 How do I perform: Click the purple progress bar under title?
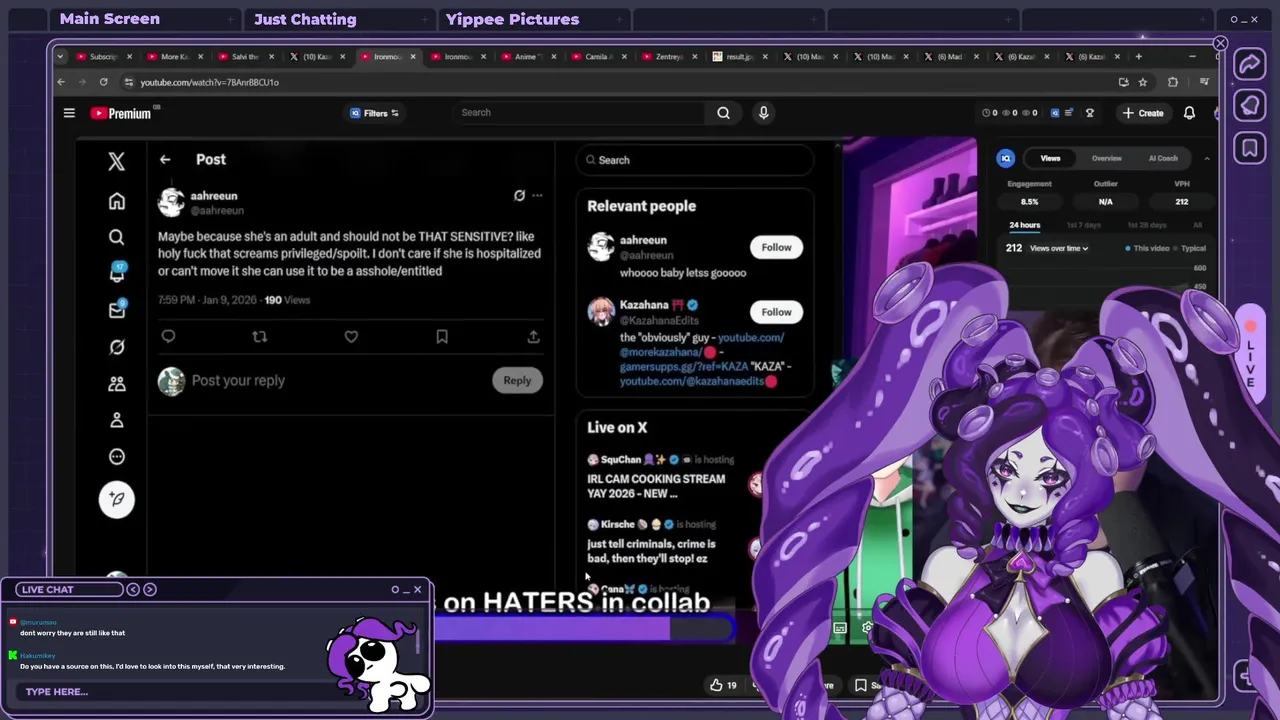pos(585,629)
